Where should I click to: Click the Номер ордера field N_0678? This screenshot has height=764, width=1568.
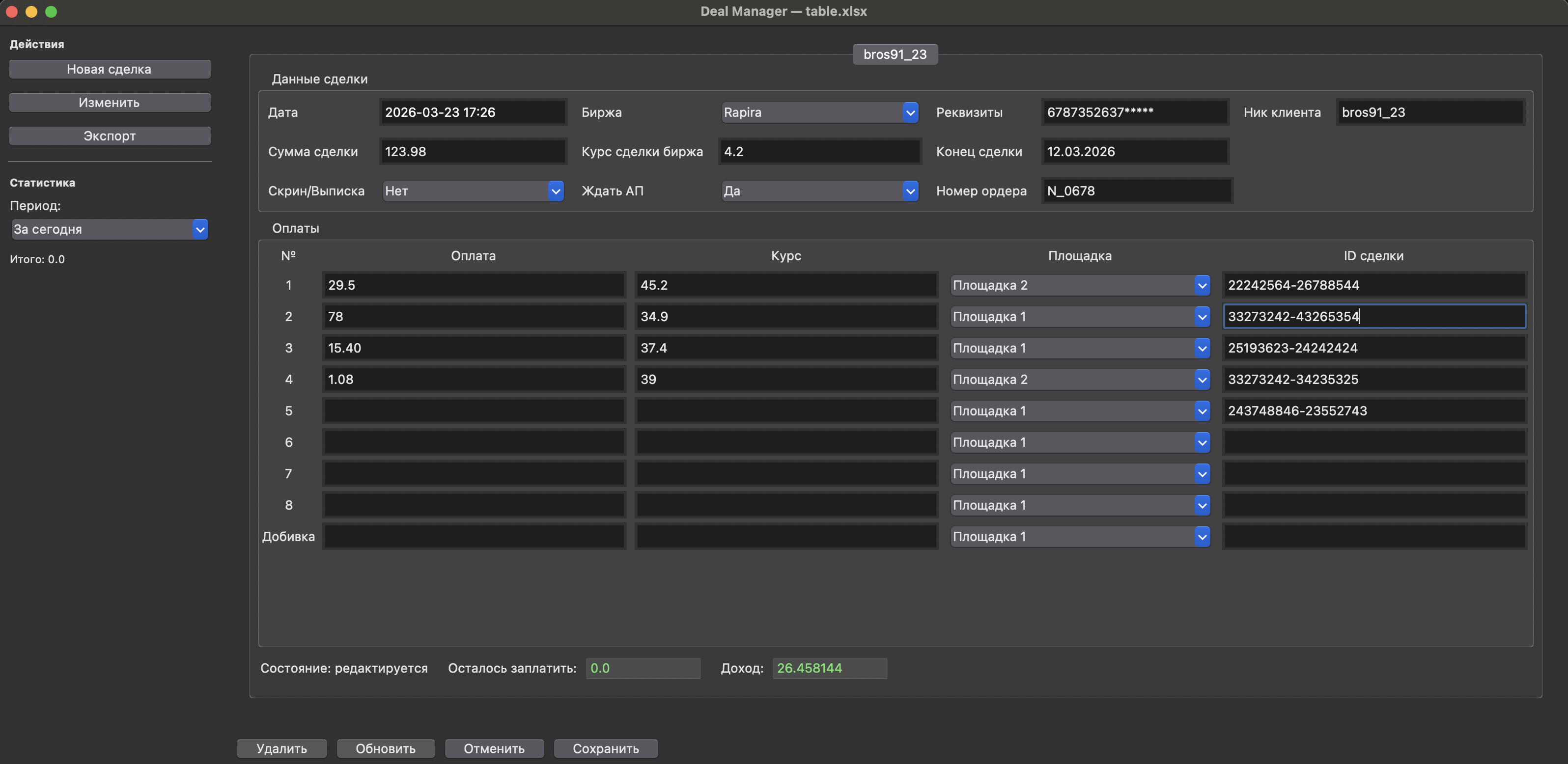[x=1137, y=191]
